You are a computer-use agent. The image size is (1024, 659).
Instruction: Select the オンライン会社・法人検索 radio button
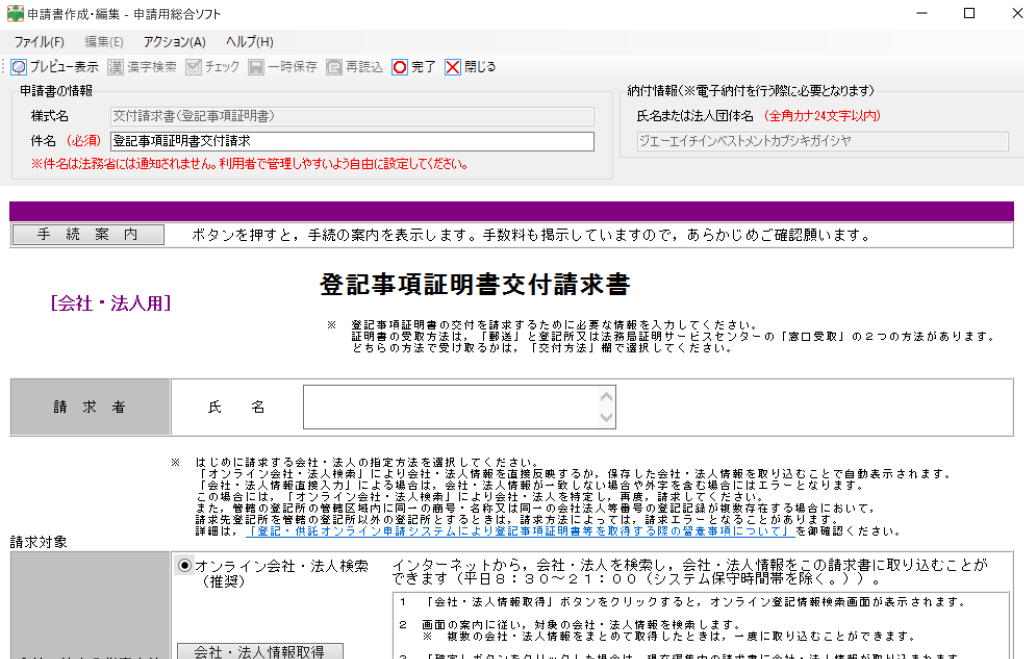184,566
